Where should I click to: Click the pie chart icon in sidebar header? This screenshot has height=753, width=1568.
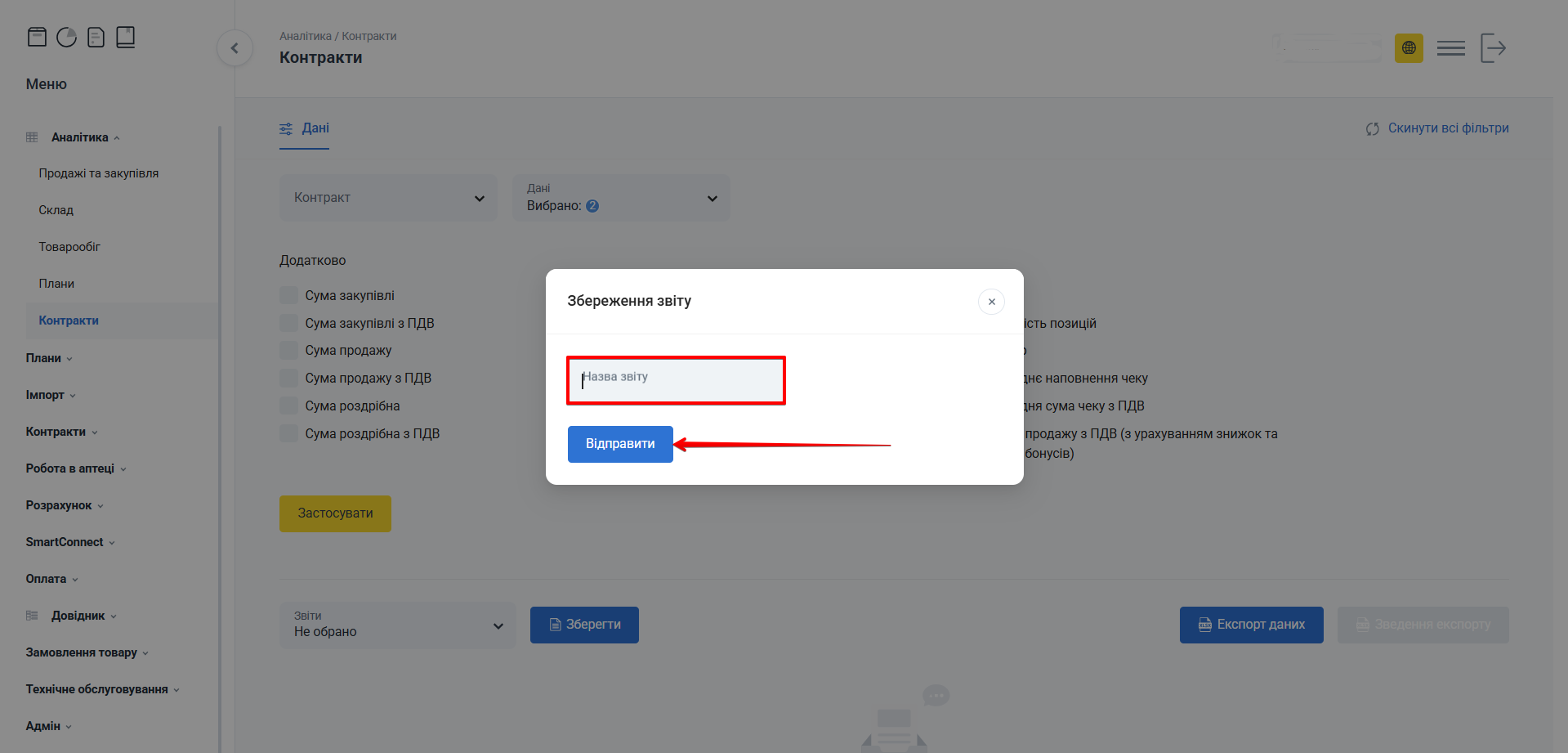(66, 38)
